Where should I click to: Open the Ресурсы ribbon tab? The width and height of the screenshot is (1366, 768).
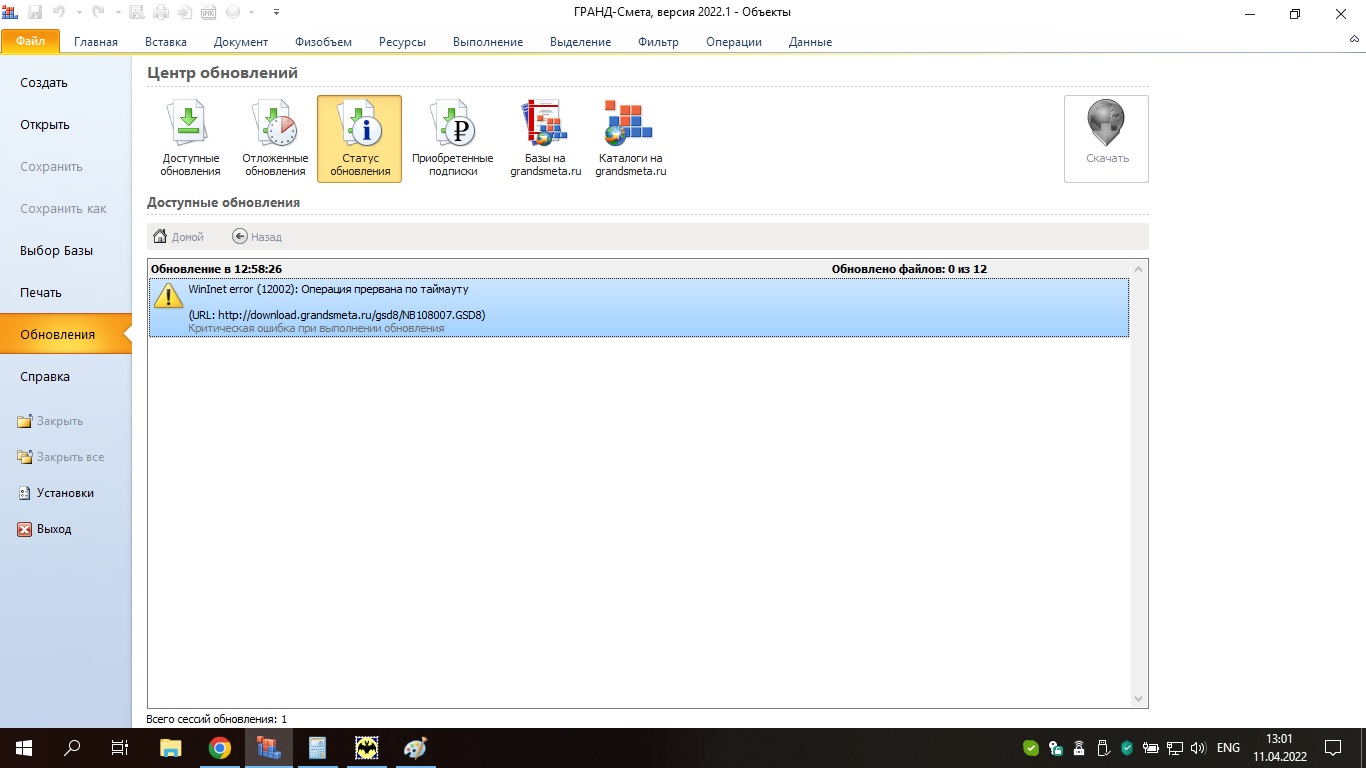(x=402, y=42)
